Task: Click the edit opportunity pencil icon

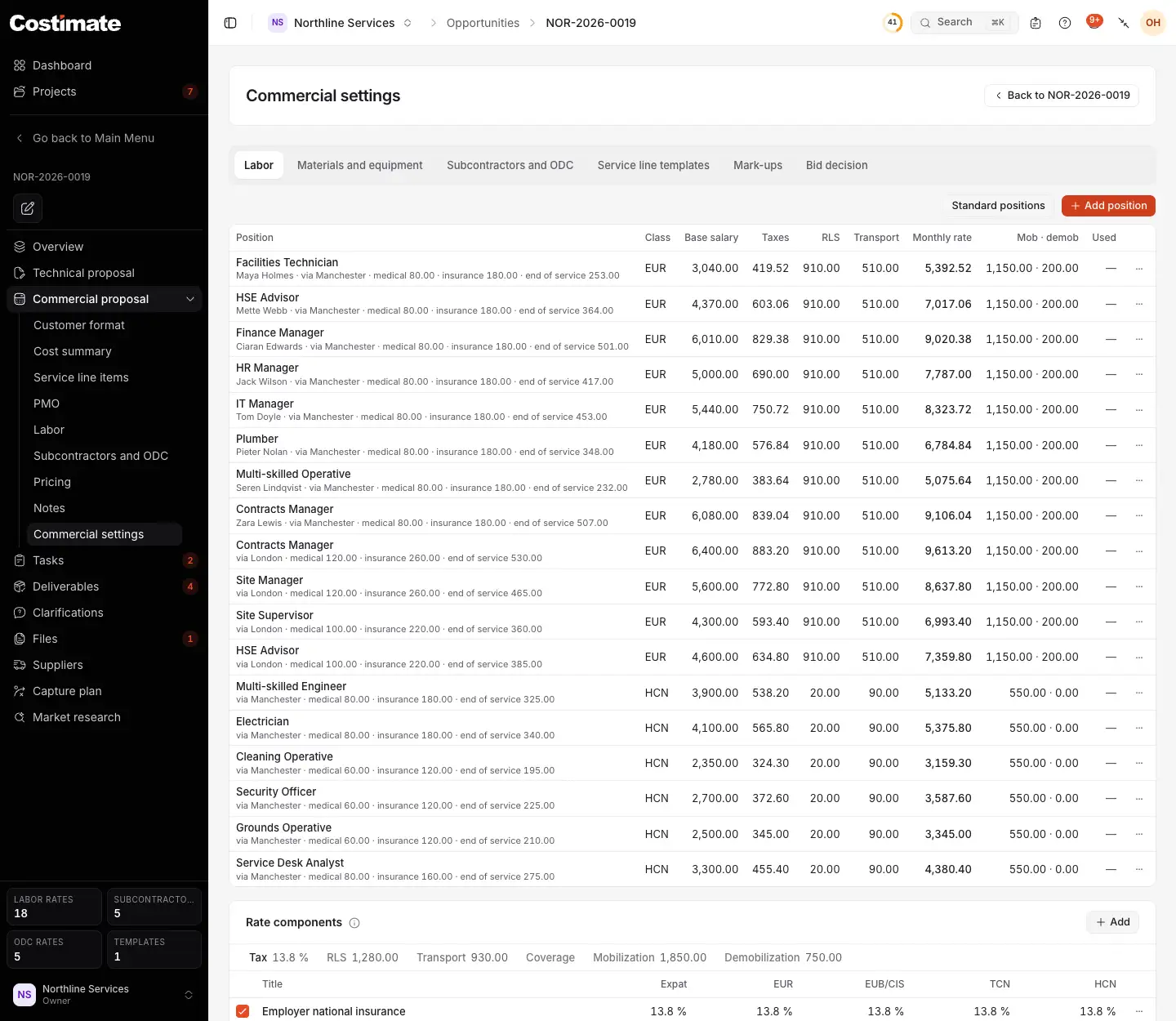Action: pos(28,208)
